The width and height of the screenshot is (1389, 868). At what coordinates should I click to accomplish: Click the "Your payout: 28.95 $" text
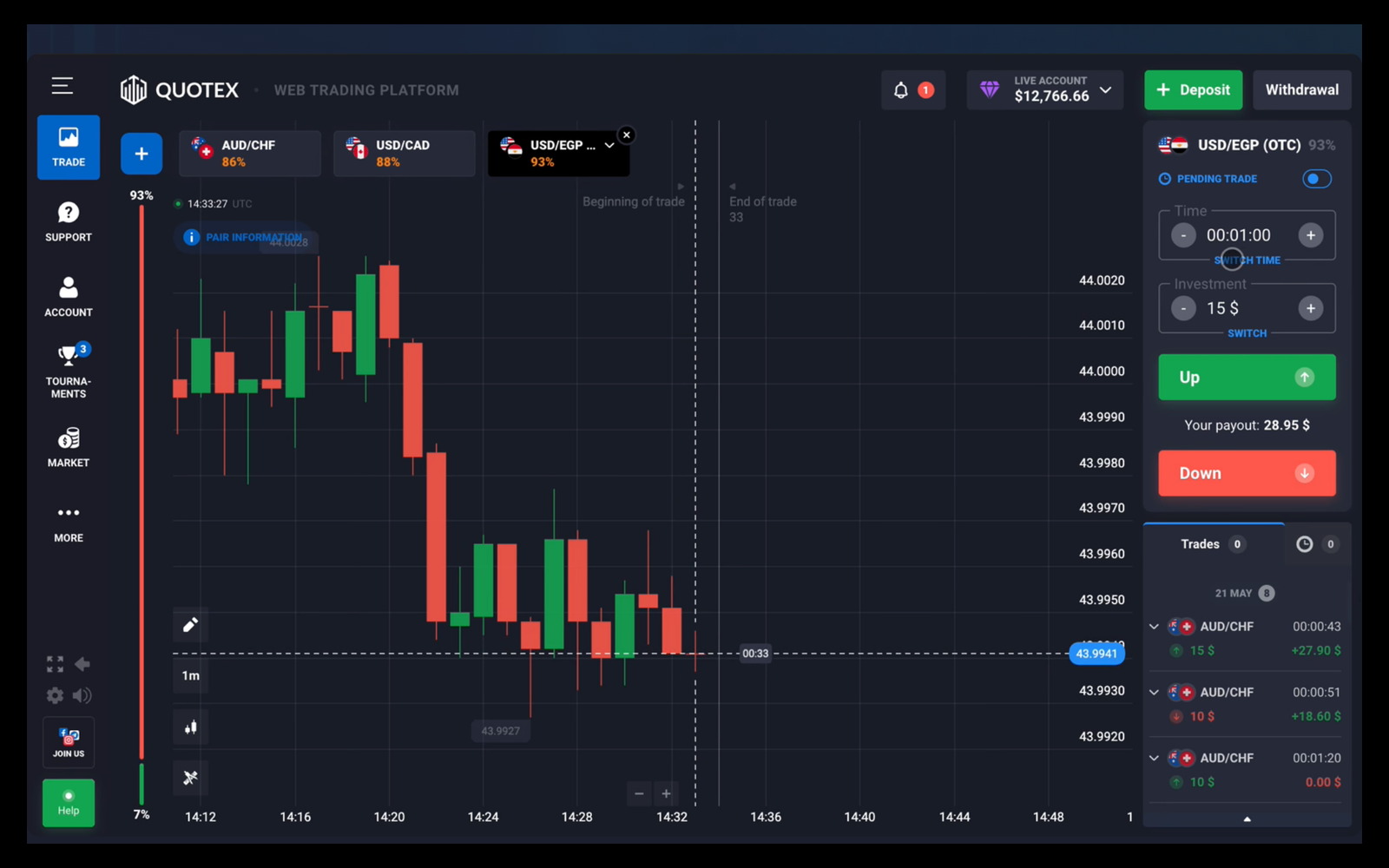pyautogui.click(x=1247, y=425)
